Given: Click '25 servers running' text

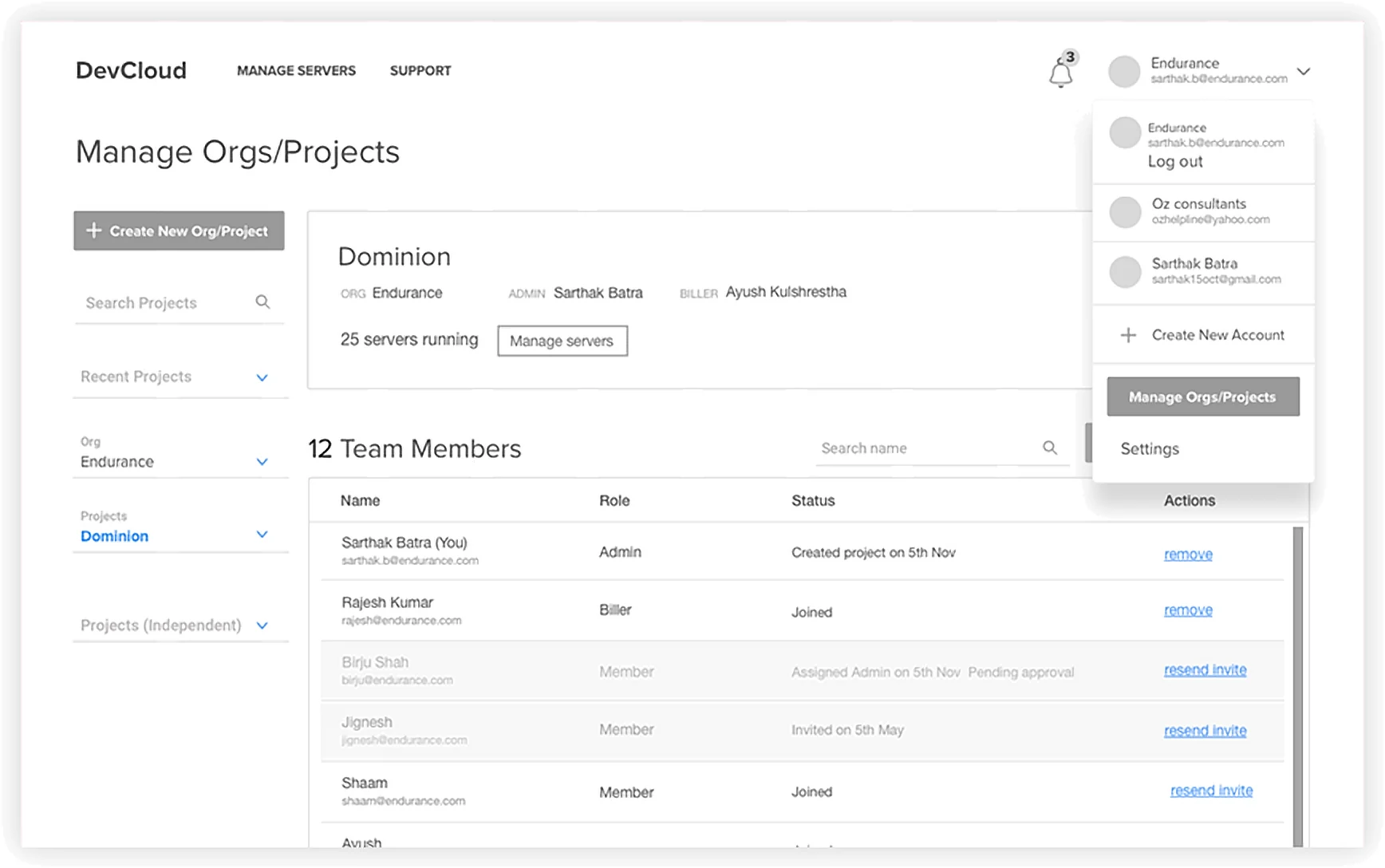Looking at the screenshot, I should (x=409, y=339).
